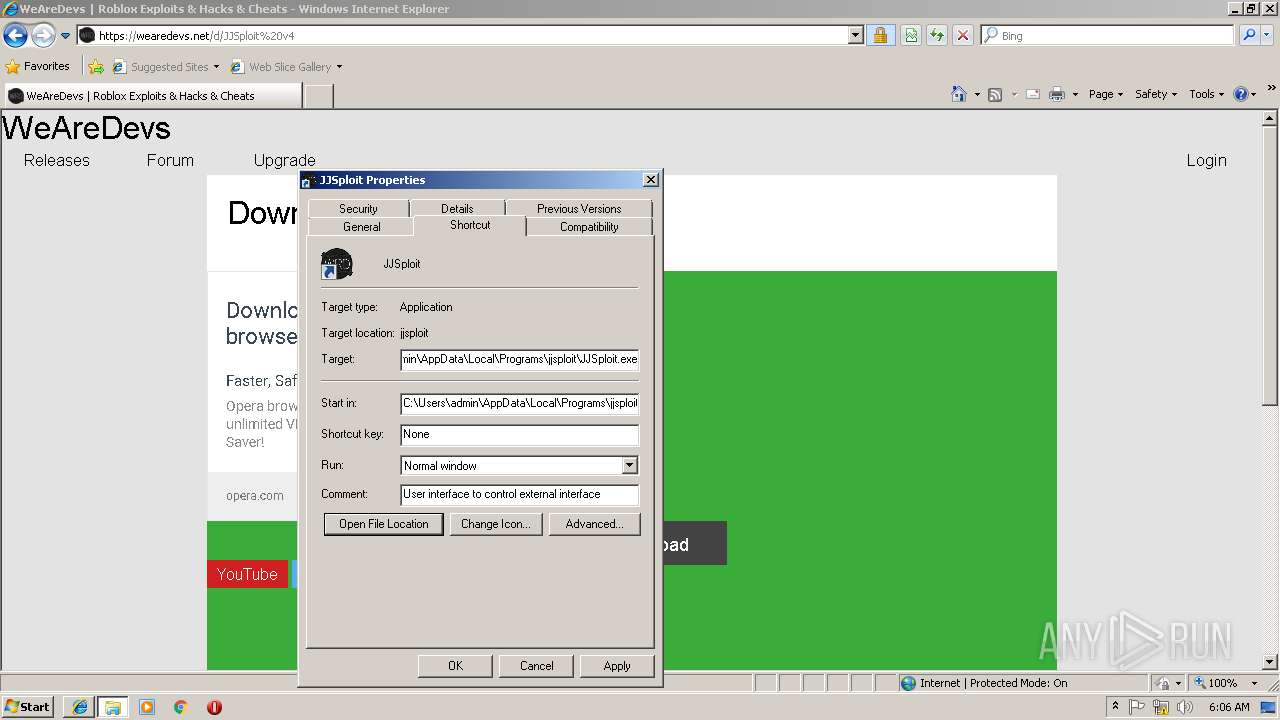Click the Forum link on webpage
Image resolution: width=1280 pixels, height=720 pixels.
click(170, 160)
